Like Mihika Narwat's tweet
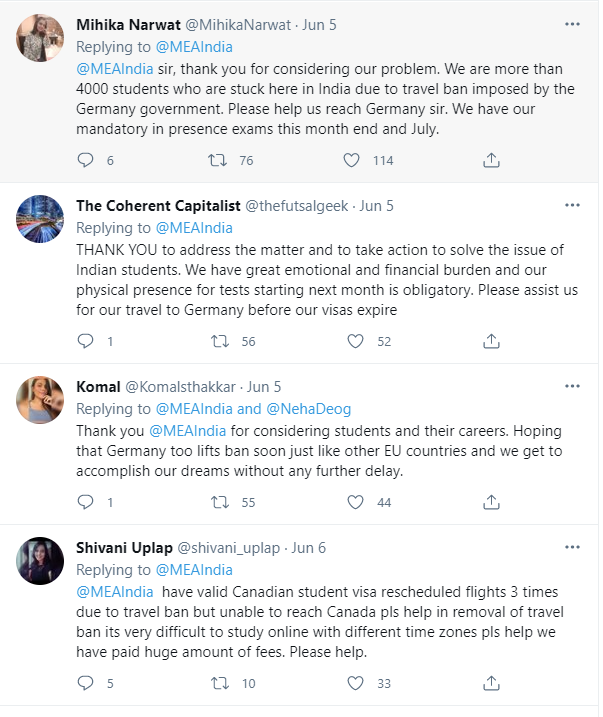The image size is (603, 717). [x=352, y=160]
